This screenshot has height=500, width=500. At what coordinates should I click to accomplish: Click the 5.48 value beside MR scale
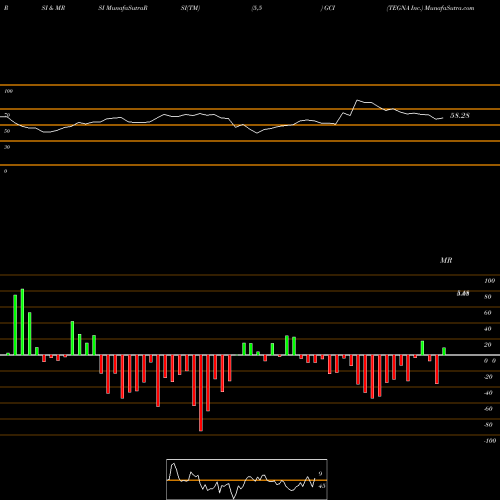coord(463,294)
